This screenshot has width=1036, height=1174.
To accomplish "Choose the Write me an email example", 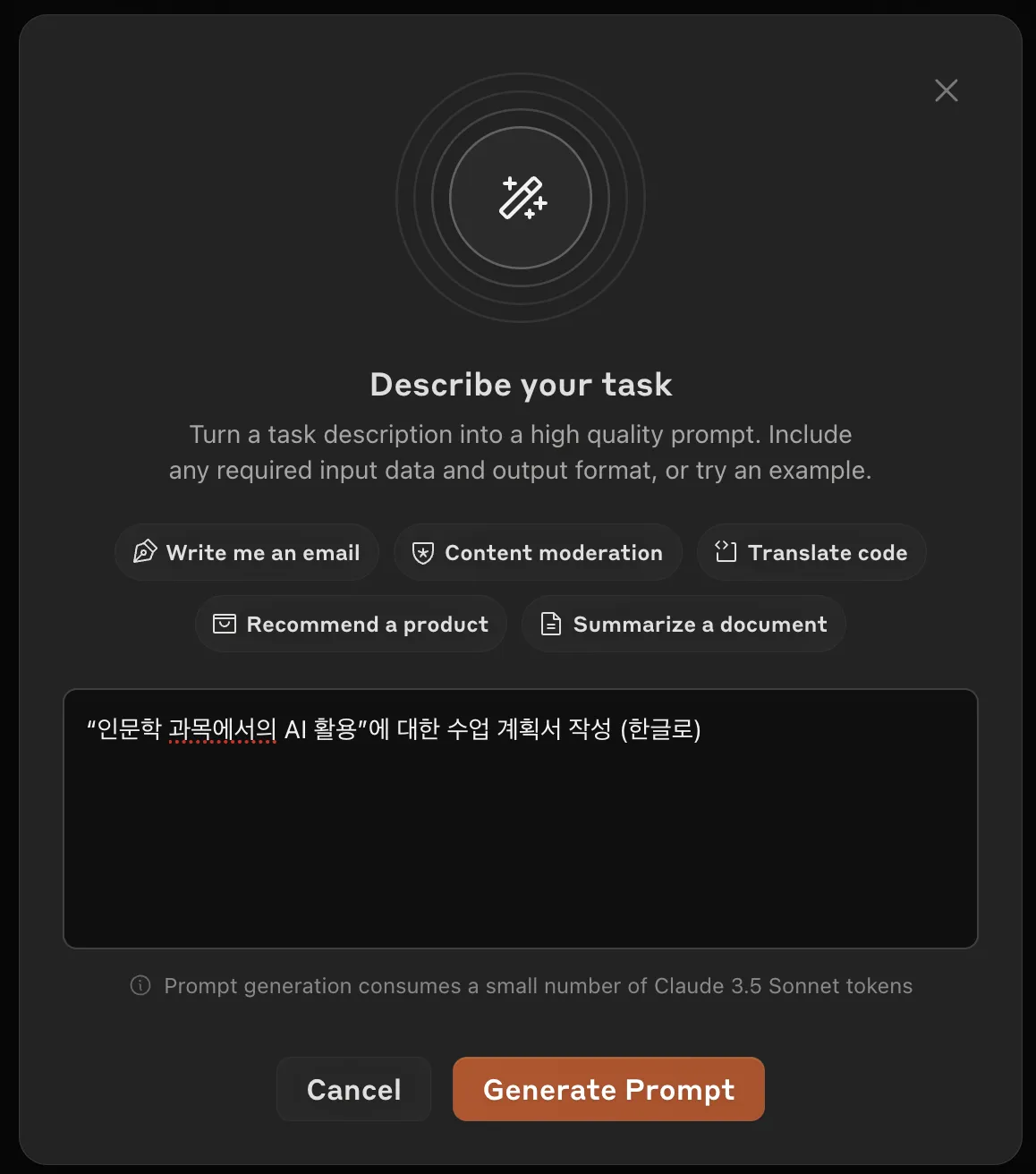I will coord(247,552).
